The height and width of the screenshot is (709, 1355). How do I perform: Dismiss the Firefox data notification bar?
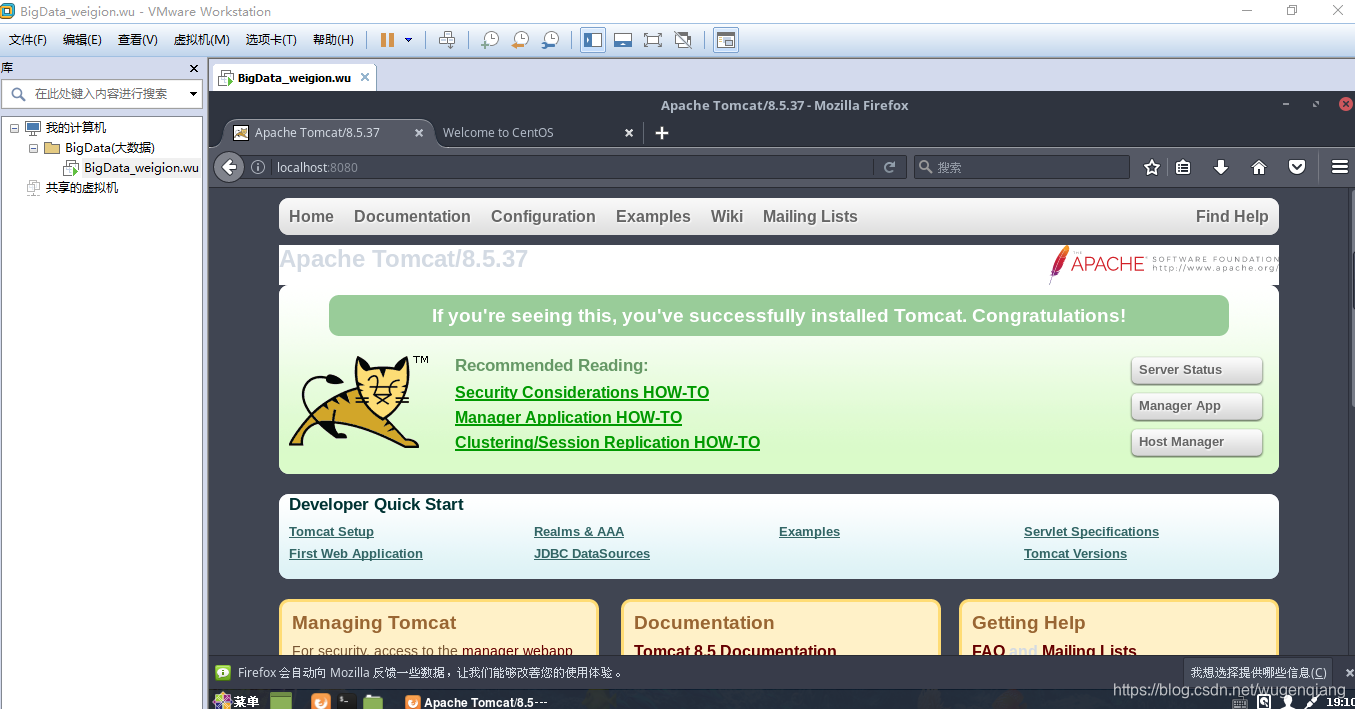coord(1349,673)
